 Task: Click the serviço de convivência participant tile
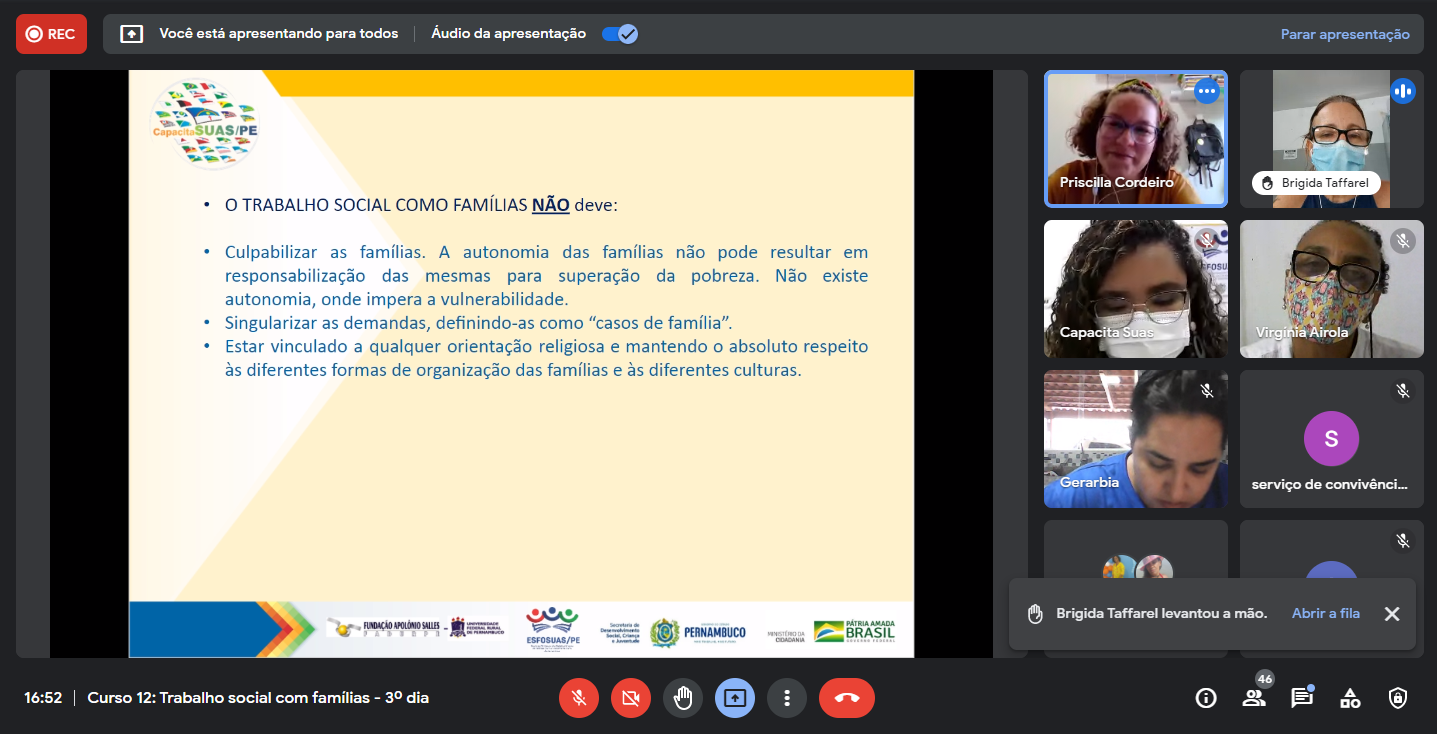1331,439
